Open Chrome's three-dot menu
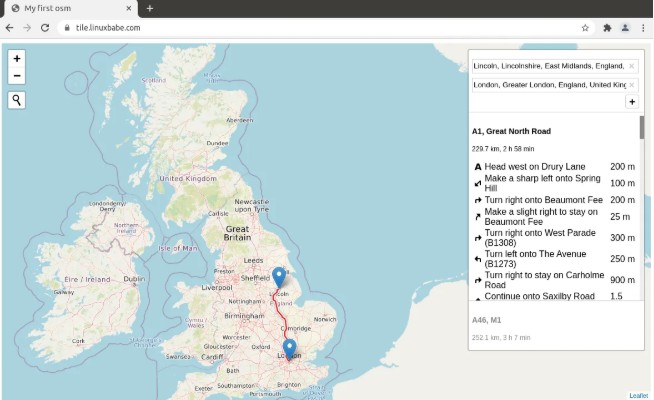Viewport: 654px width, 400px height. click(x=642, y=28)
